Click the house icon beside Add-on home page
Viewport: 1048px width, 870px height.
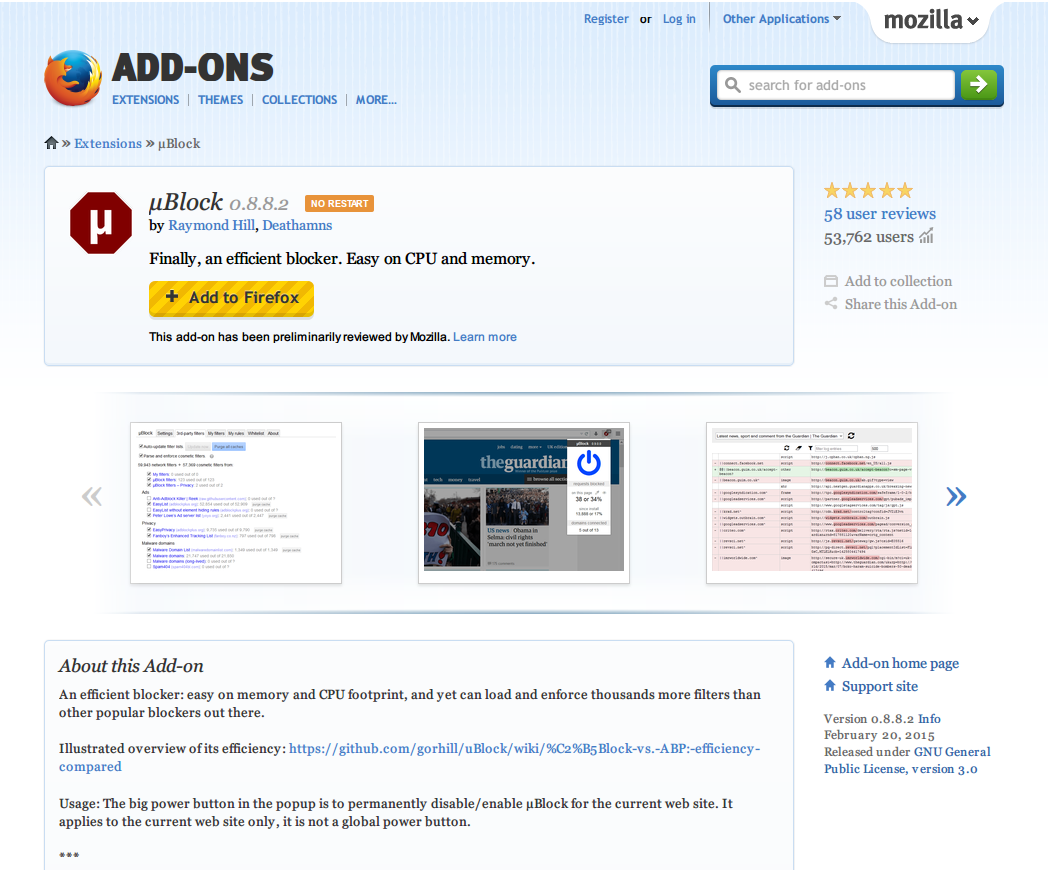(829, 662)
